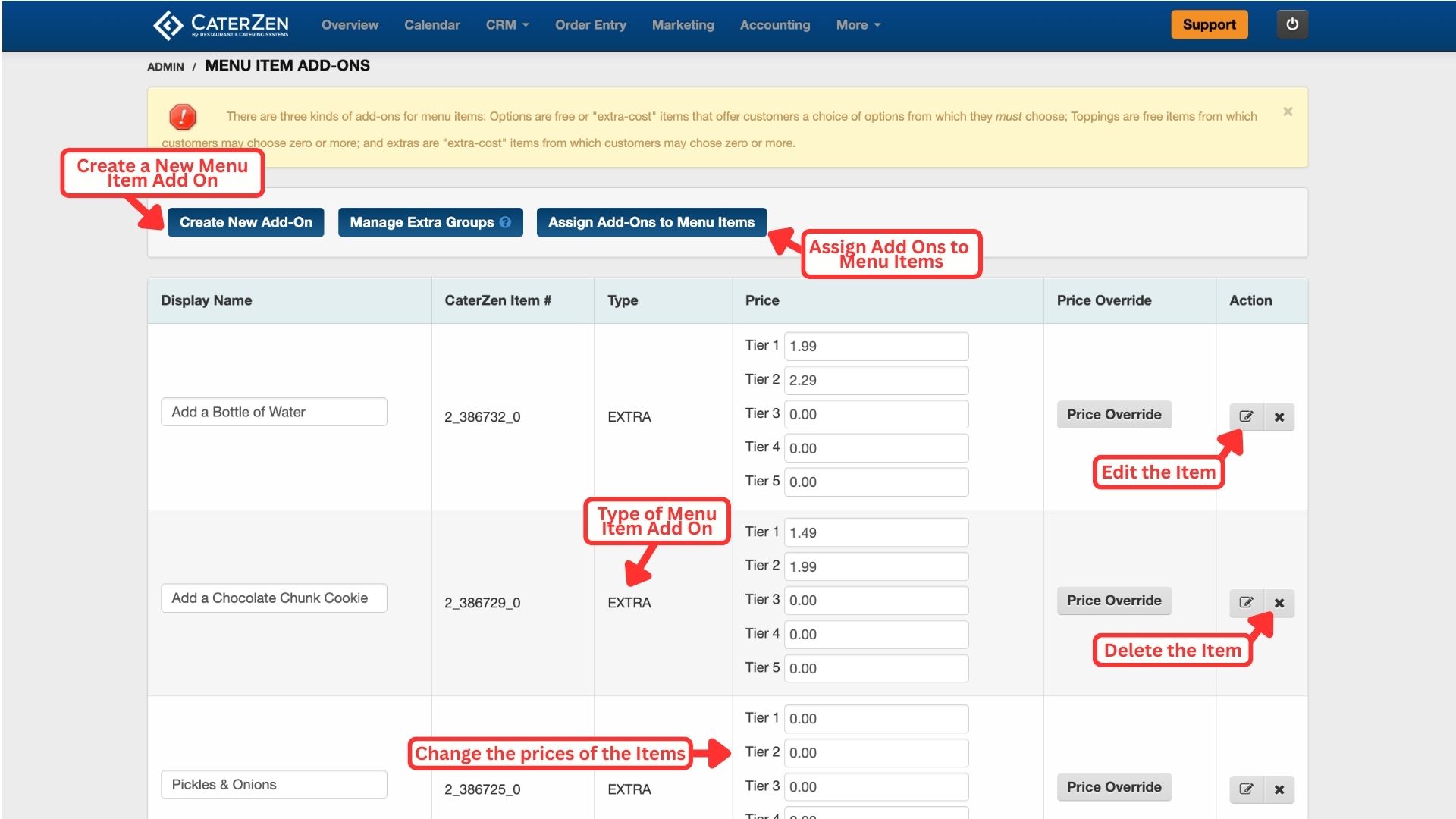Image resolution: width=1456 pixels, height=819 pixels.
Task: Edit the Add a Bottle of Water item
Action: click(1246, 416)
